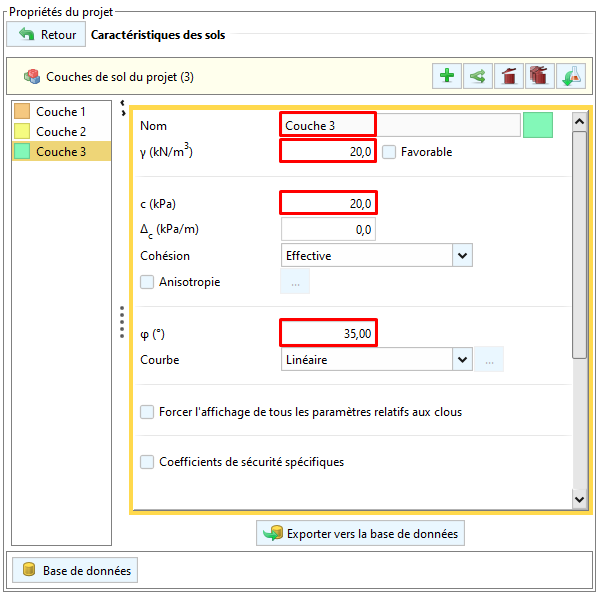
Task: Click the φ (°) input field
Action: pos(328,333)
